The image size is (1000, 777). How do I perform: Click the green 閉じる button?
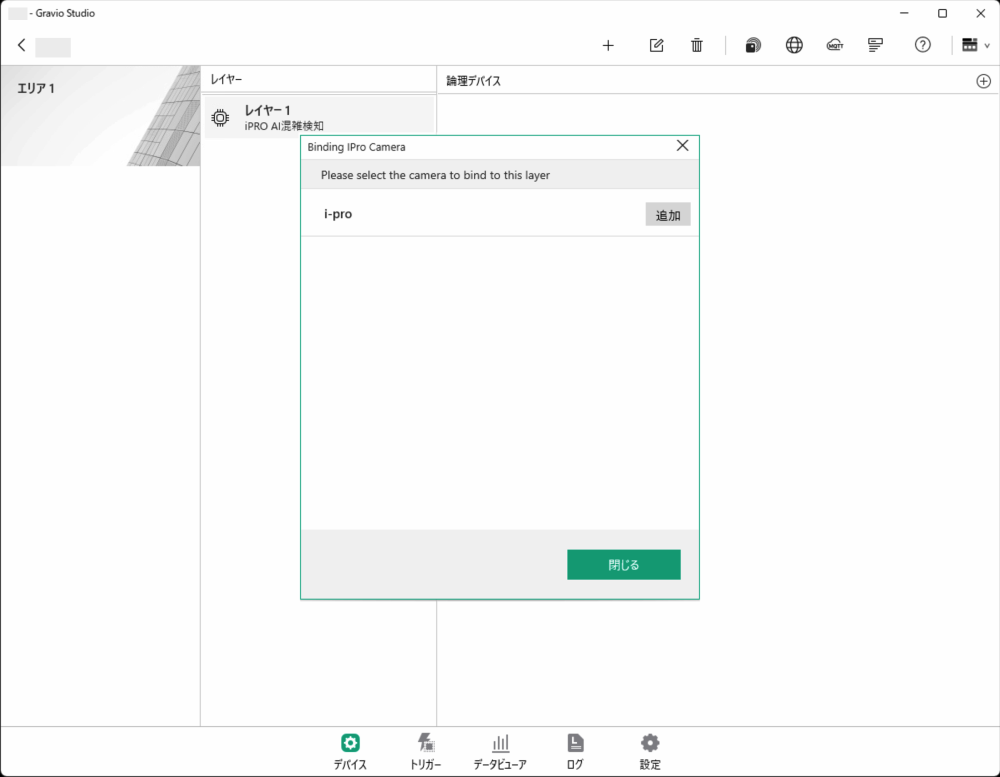[x=623, y=565]
